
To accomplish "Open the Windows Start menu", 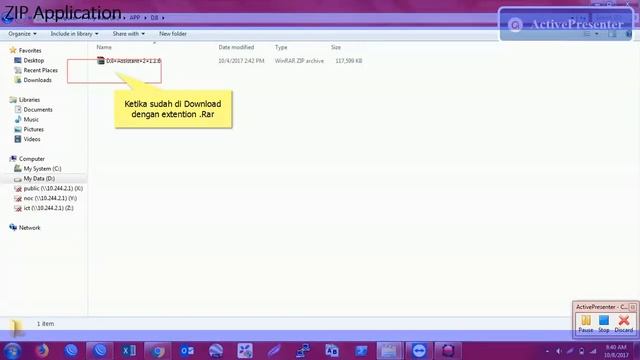I will click(x=12, y=351).
